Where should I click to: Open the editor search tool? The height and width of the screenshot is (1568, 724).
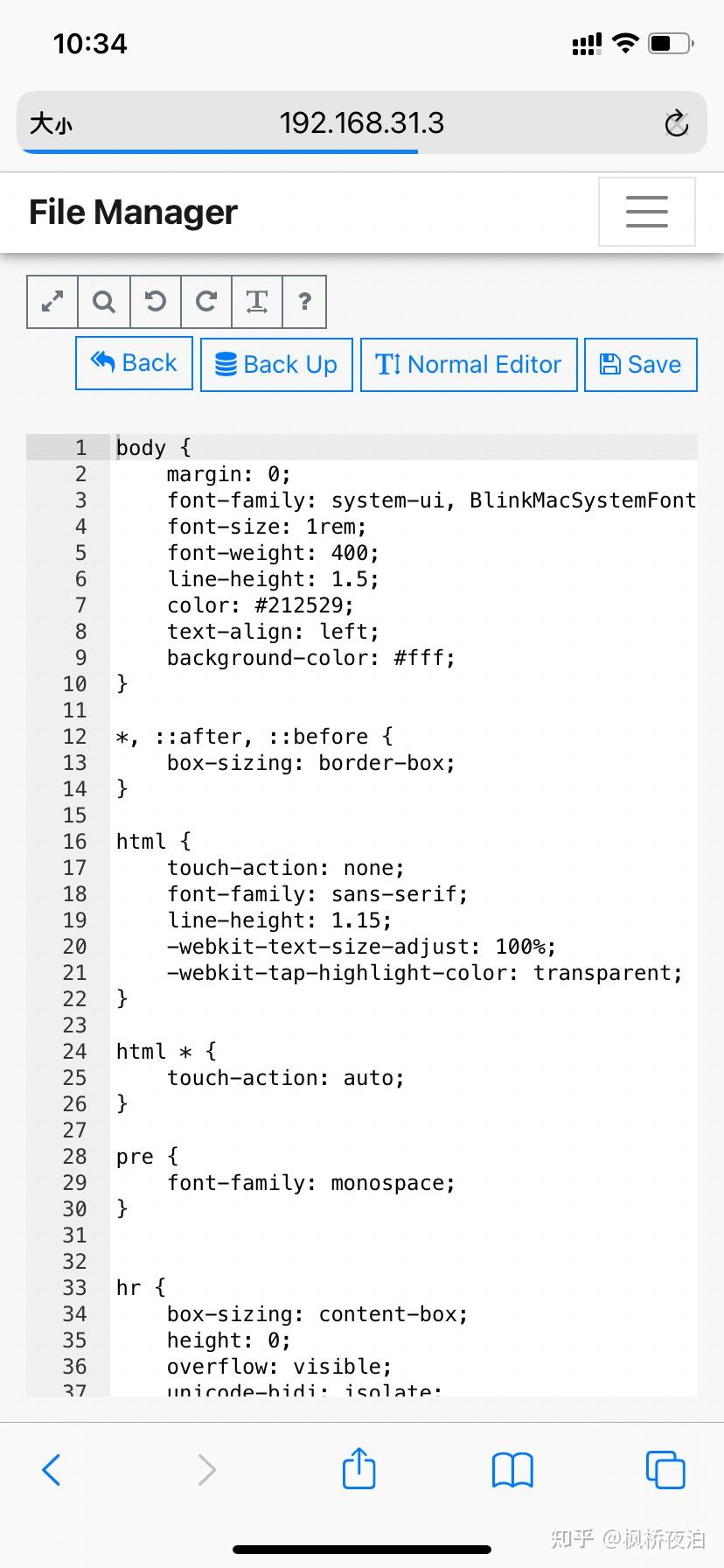104,302
